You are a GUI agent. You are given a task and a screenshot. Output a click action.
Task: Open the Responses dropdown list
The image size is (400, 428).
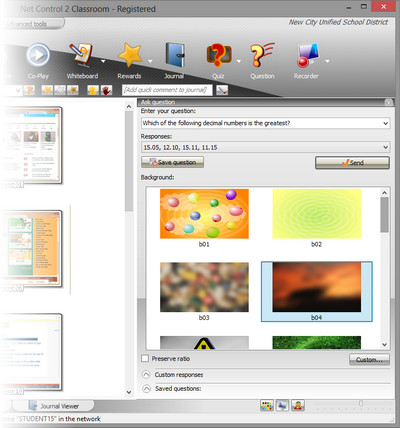(x=386, y=147)
